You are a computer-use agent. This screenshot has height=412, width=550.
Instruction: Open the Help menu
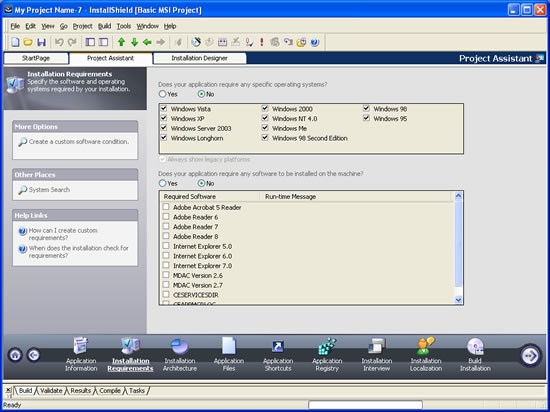170,26
